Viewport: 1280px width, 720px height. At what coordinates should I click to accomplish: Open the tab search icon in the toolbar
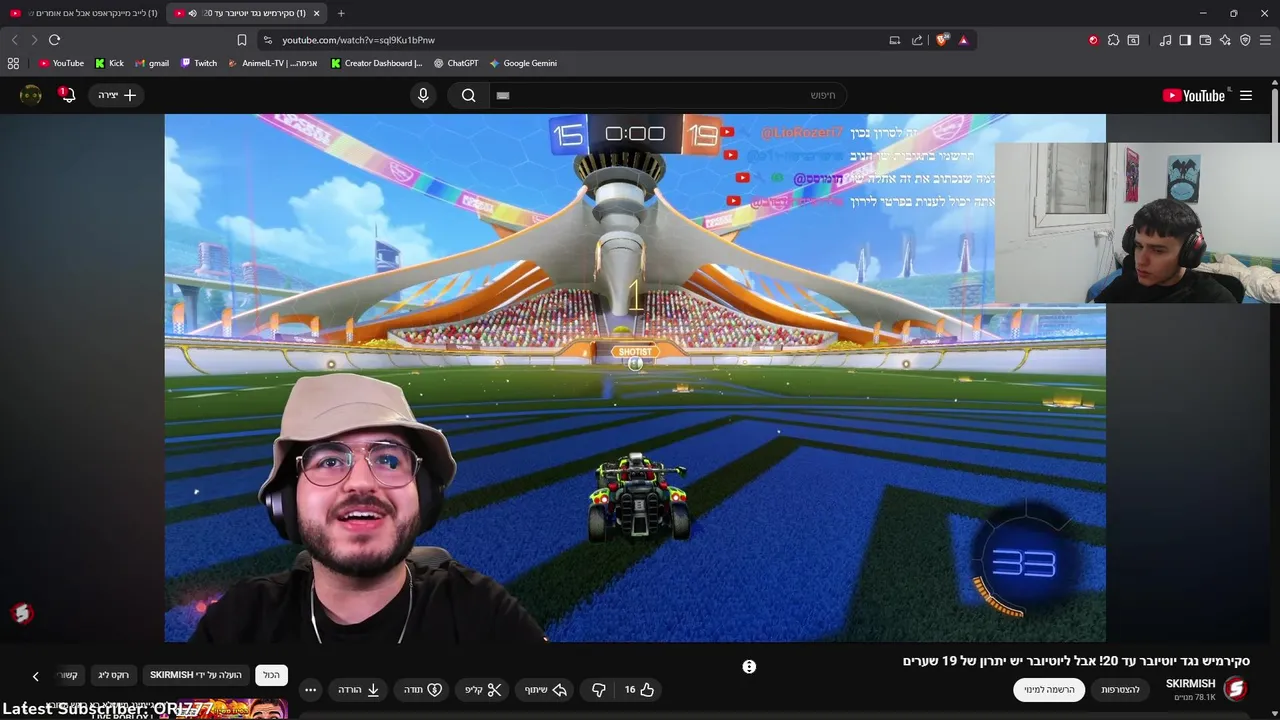tap(1133, 40)
